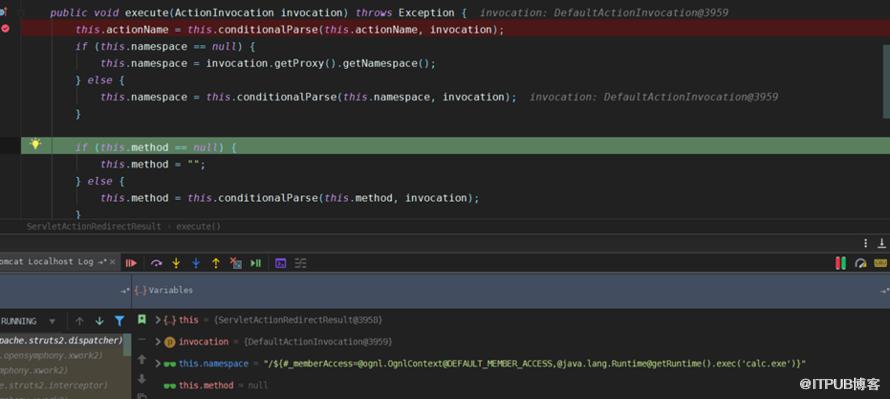Click {ServletActionRedirectResult@3958} value in Variables
Viewport: 890px width, 399px height.
pos(299,320)
